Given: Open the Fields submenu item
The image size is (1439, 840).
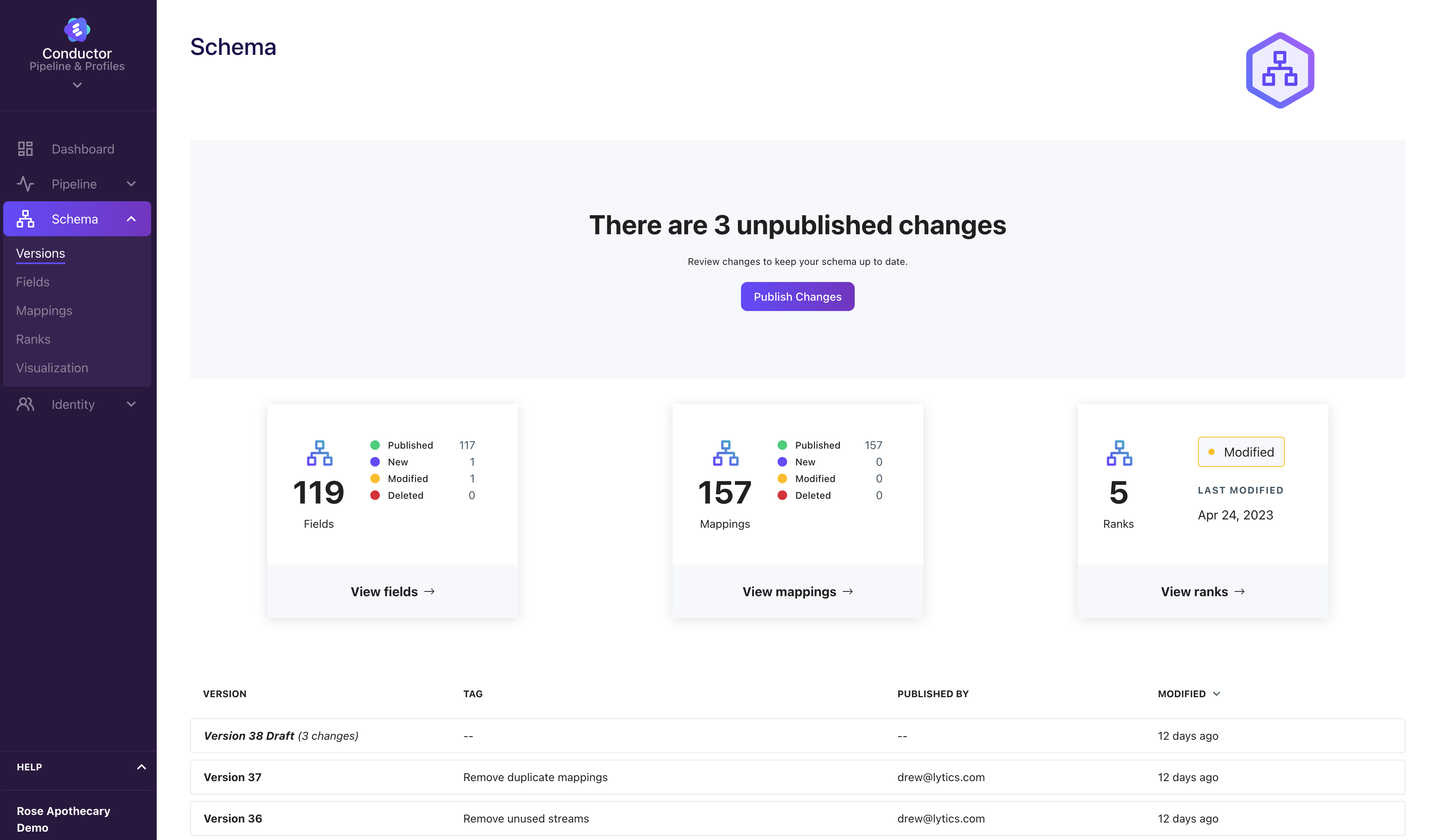Looking at the screenshot, I should (33, 282).
